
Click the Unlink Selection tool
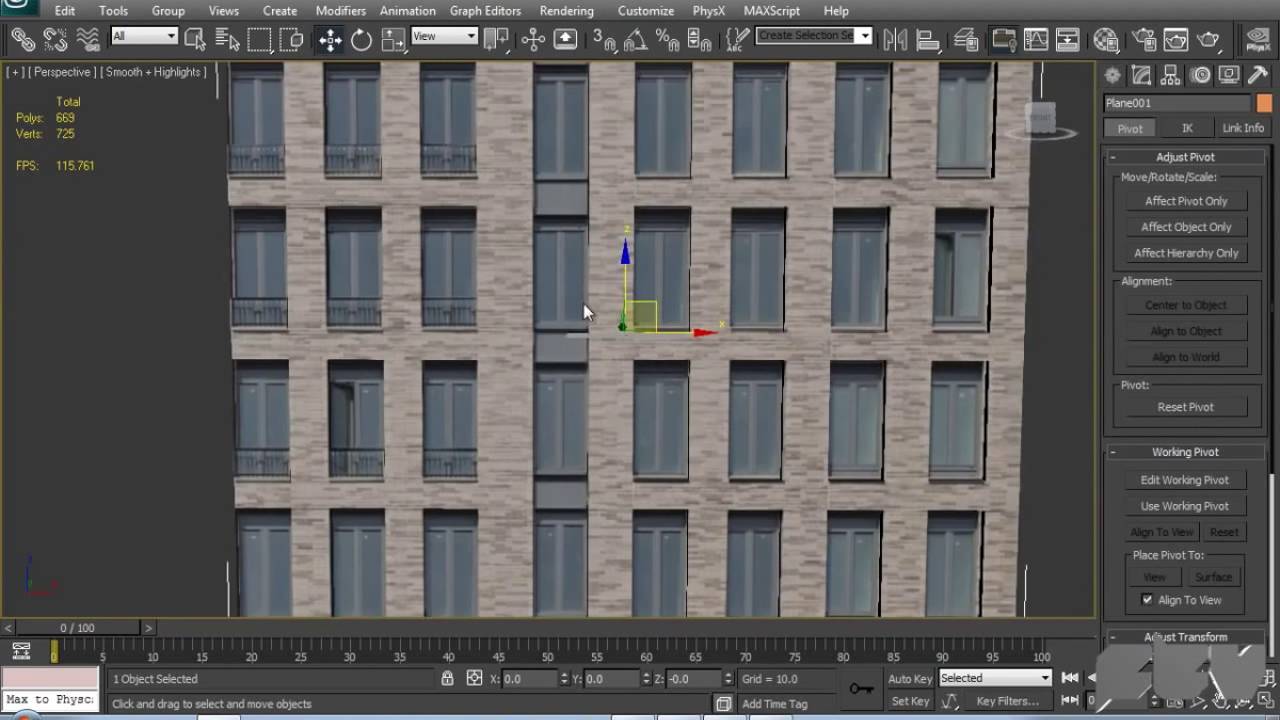(55, 39)
